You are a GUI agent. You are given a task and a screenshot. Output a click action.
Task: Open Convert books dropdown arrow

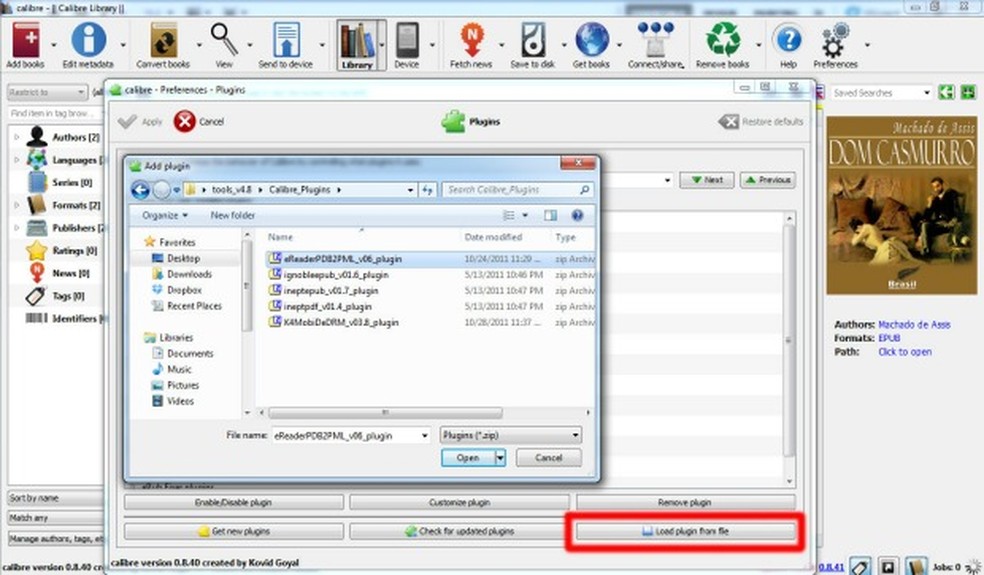coord(199,45)
